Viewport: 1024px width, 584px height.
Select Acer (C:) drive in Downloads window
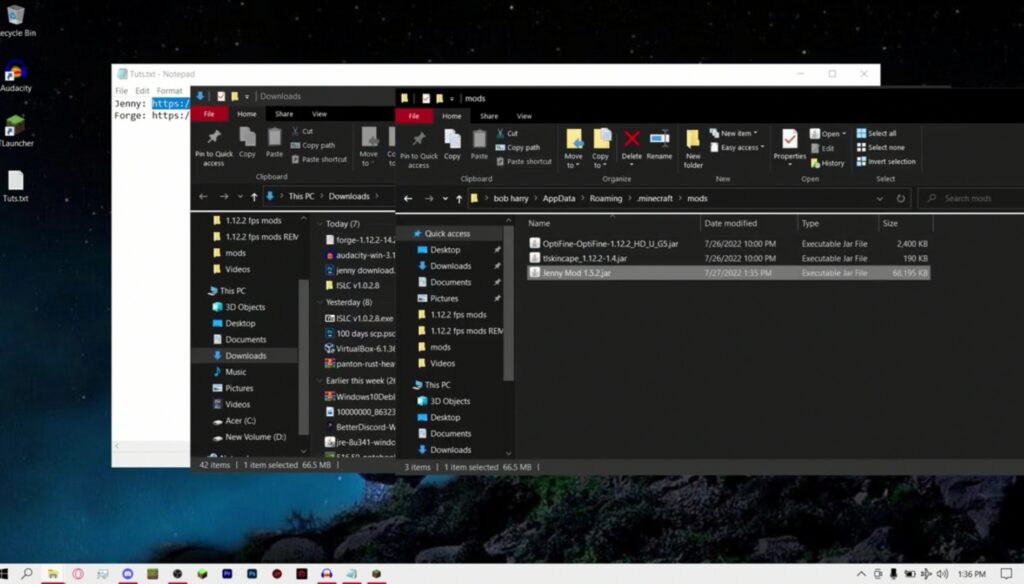click(240, 421)
